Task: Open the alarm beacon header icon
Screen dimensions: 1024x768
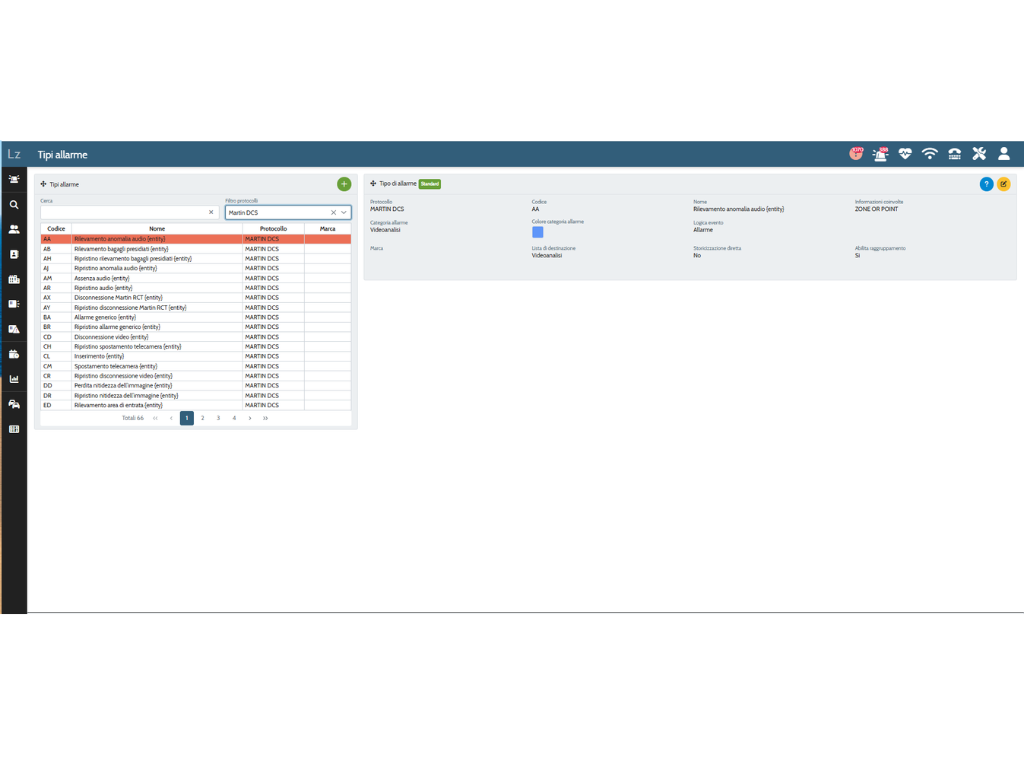Action: pos(880,153)
